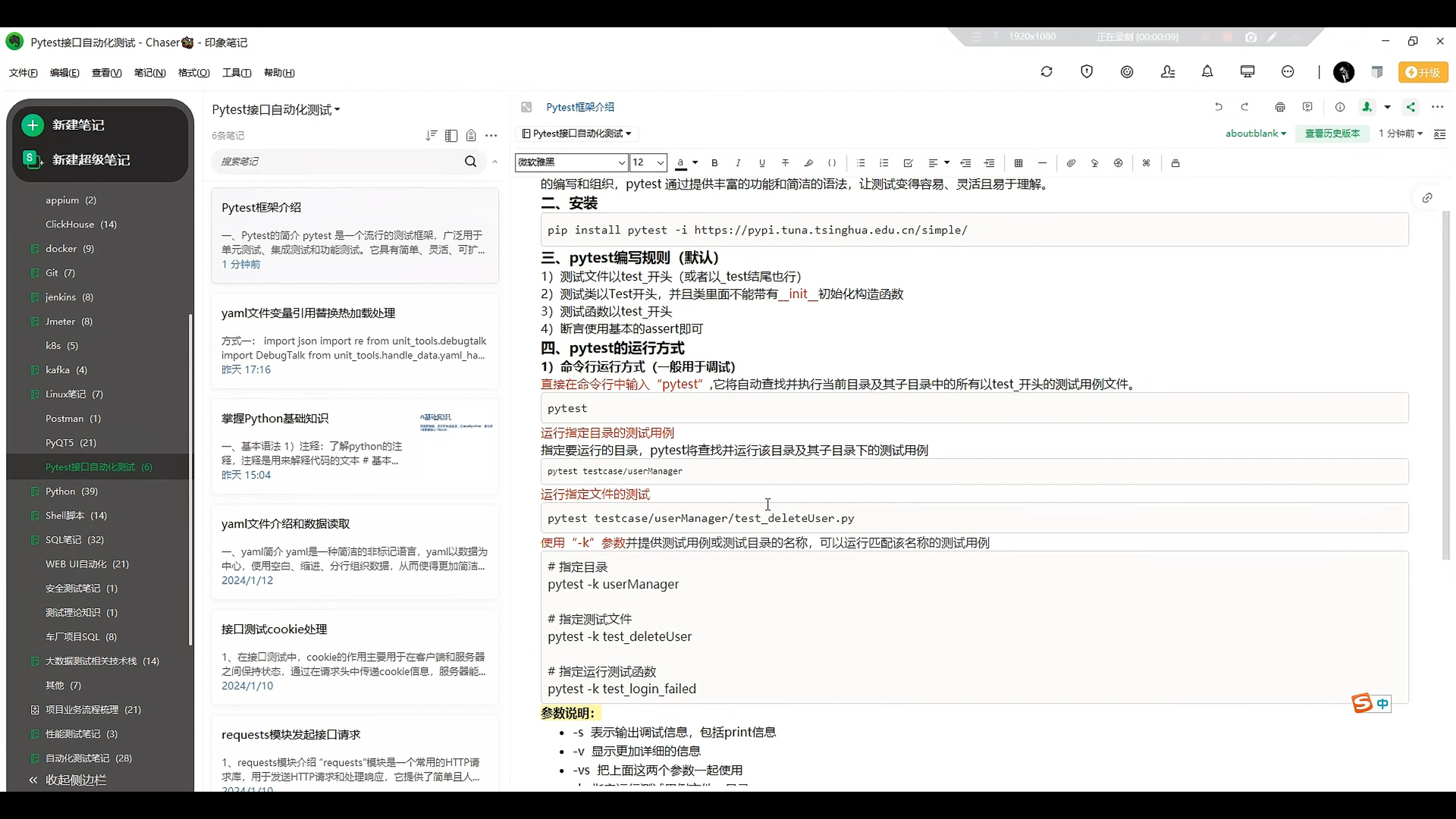Show note info icon
This screenshot has width=1456, height=819.
[x=1340, y=107]
